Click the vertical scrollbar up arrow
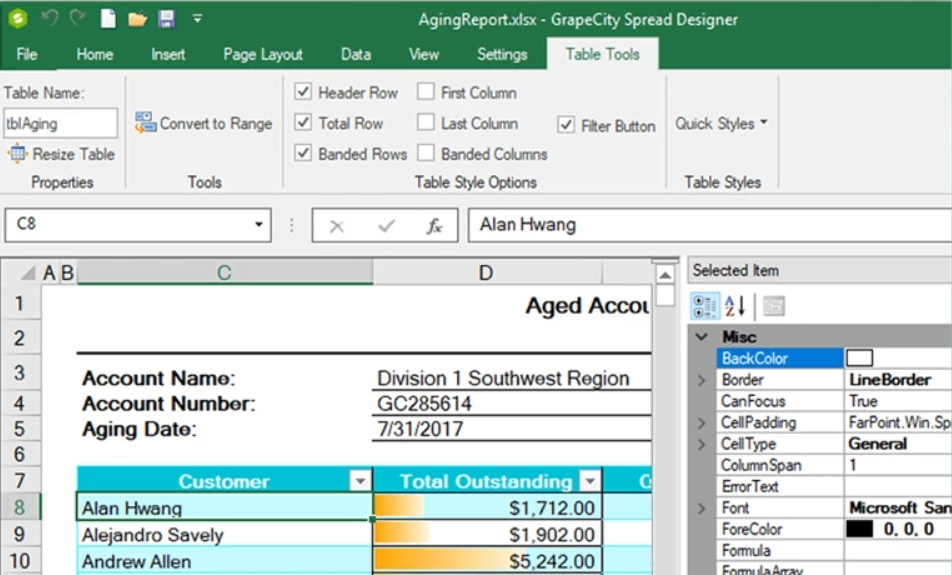The image size is (952, 575). click(x=665, y=274)
